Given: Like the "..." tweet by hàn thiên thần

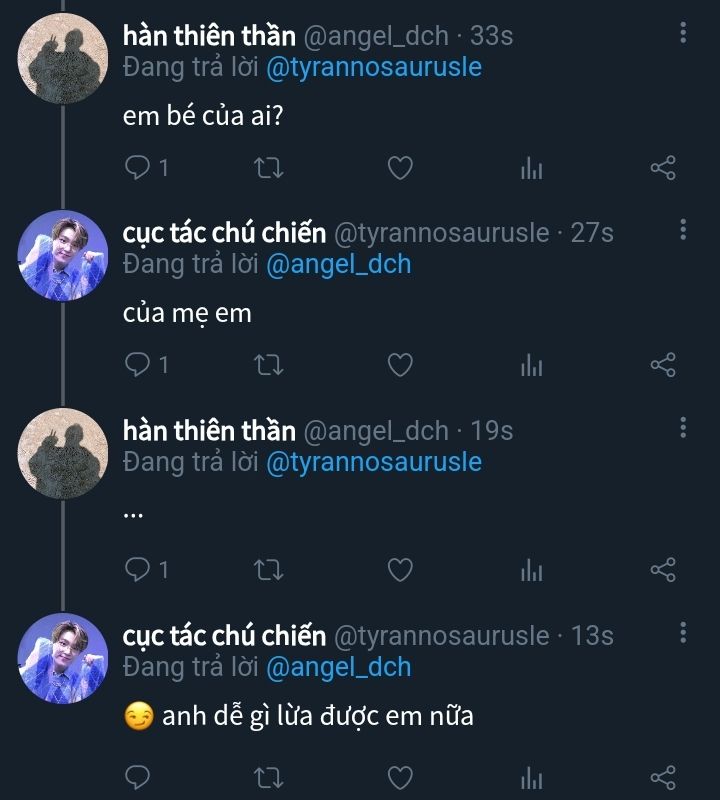Looking at the screenshot, I should [x=400, y=570].
